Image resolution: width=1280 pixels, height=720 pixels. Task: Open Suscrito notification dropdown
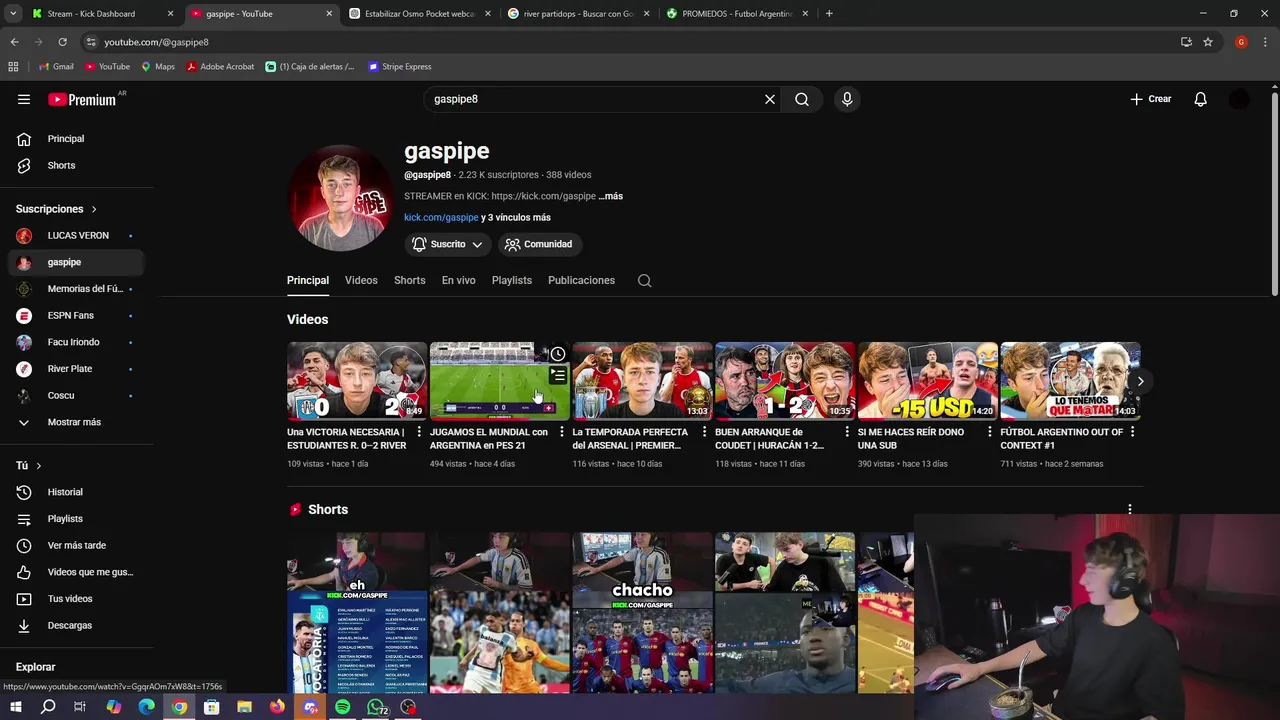[x=448, y=244]
